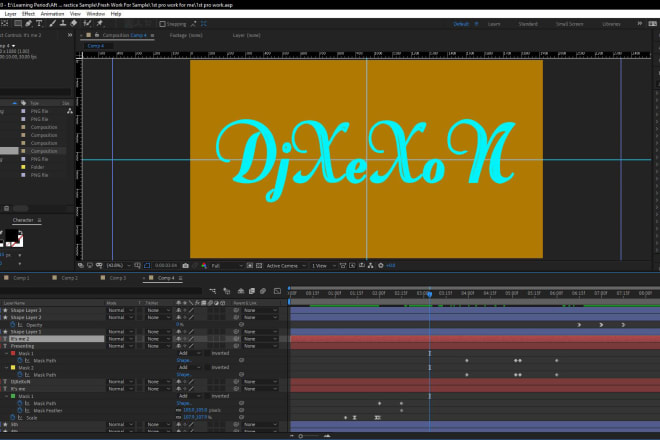
Task: Open Active Camera view dropdown
Action: [x=286, y=266]
